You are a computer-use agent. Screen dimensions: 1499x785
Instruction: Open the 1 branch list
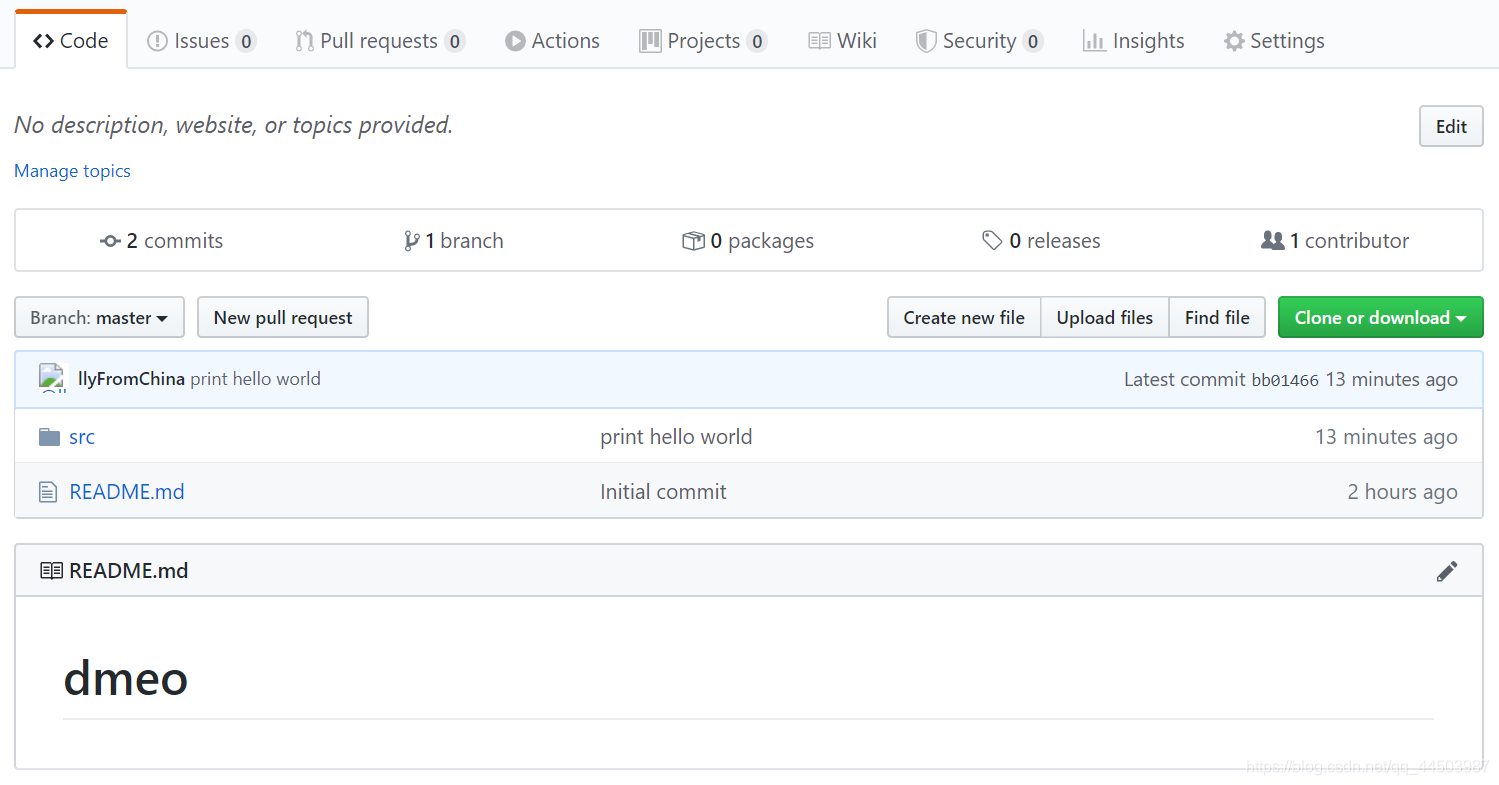454,241
